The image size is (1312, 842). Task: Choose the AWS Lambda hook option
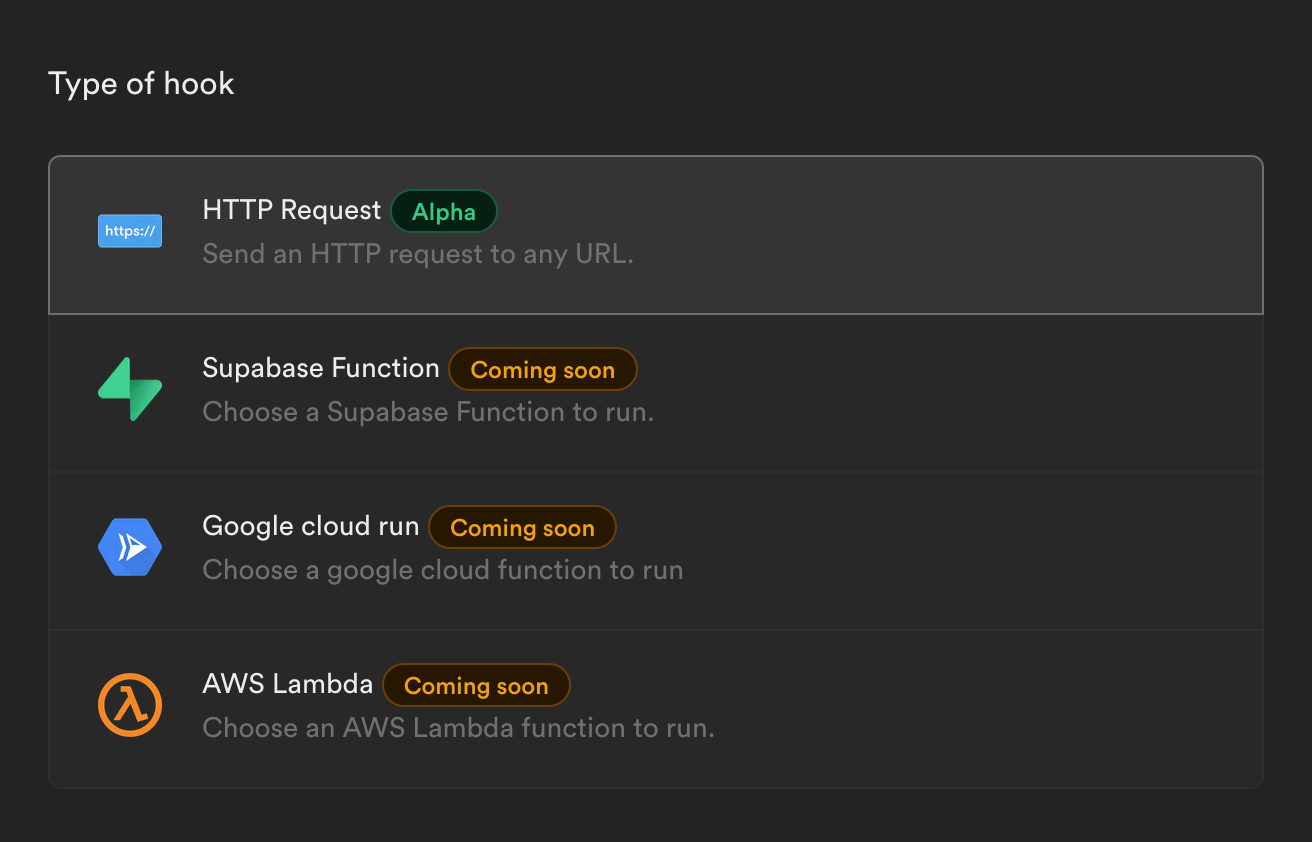(x=656, y=707)
